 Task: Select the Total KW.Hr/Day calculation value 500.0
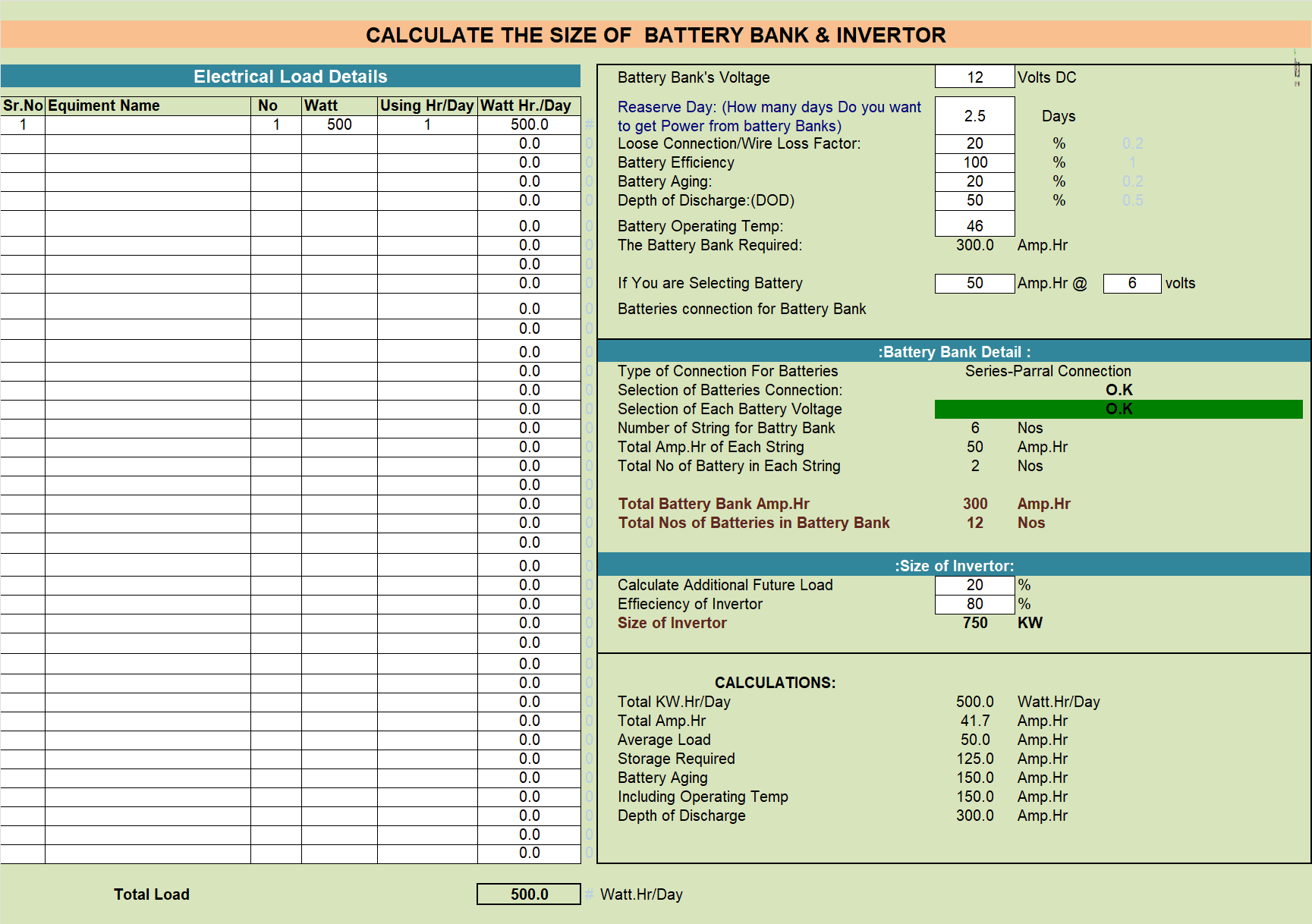pos(974,702)
